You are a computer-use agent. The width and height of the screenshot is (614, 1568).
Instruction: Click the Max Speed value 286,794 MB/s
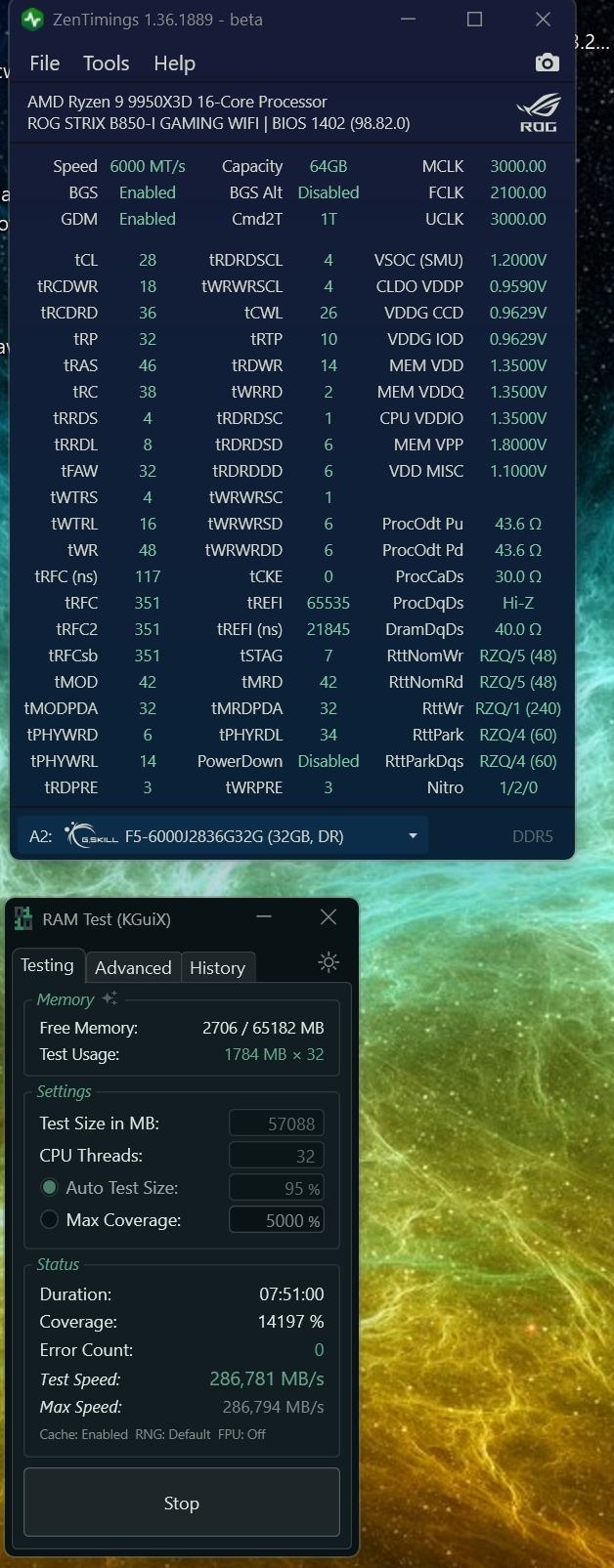pyautogui.click(x=274, y=1407)
